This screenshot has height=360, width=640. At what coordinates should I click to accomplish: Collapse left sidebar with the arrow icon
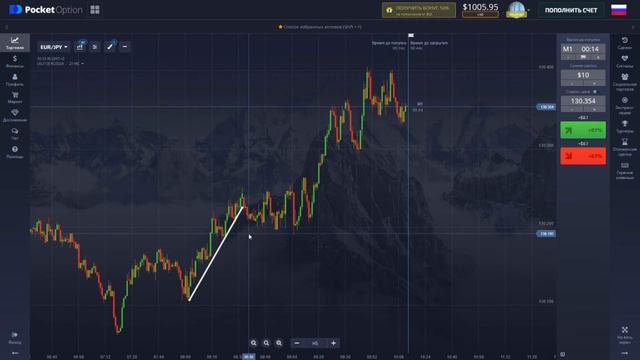coord(15,353)
